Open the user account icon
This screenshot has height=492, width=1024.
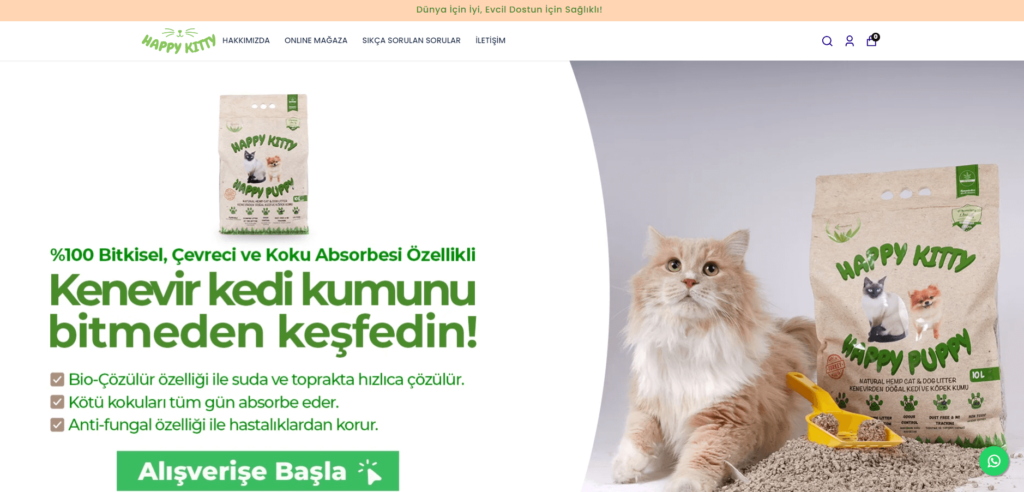point(849,41)
